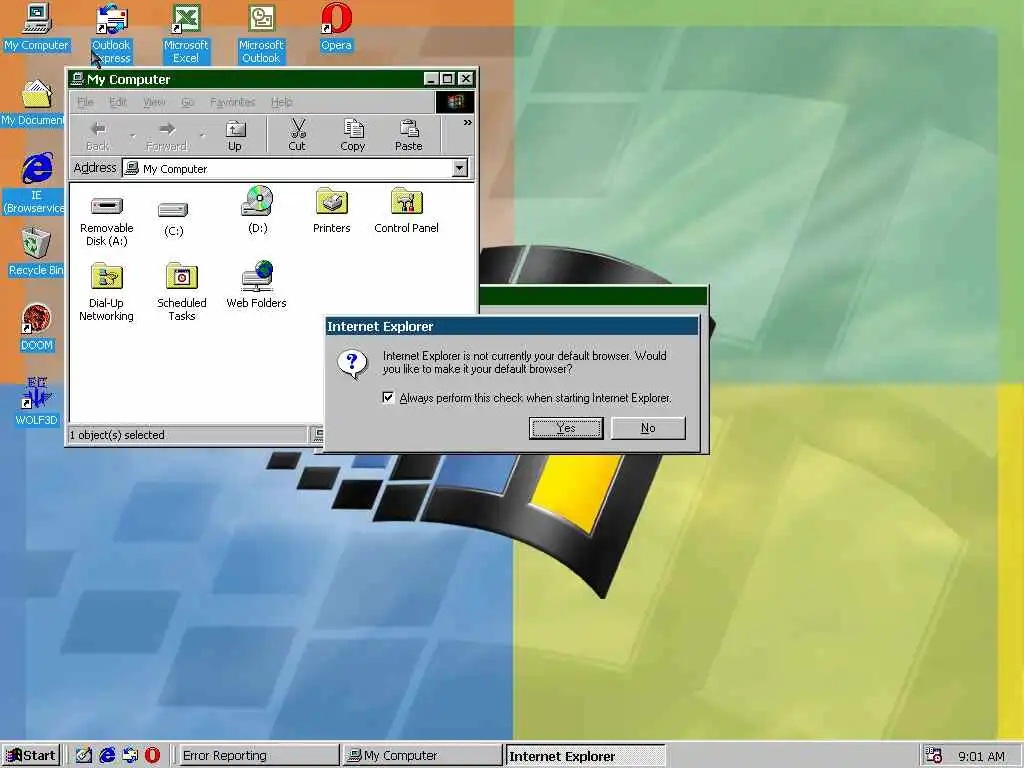Open the Back button history dropdown arrow
This screenshot has width=1024, height=768.
point(132,136)
